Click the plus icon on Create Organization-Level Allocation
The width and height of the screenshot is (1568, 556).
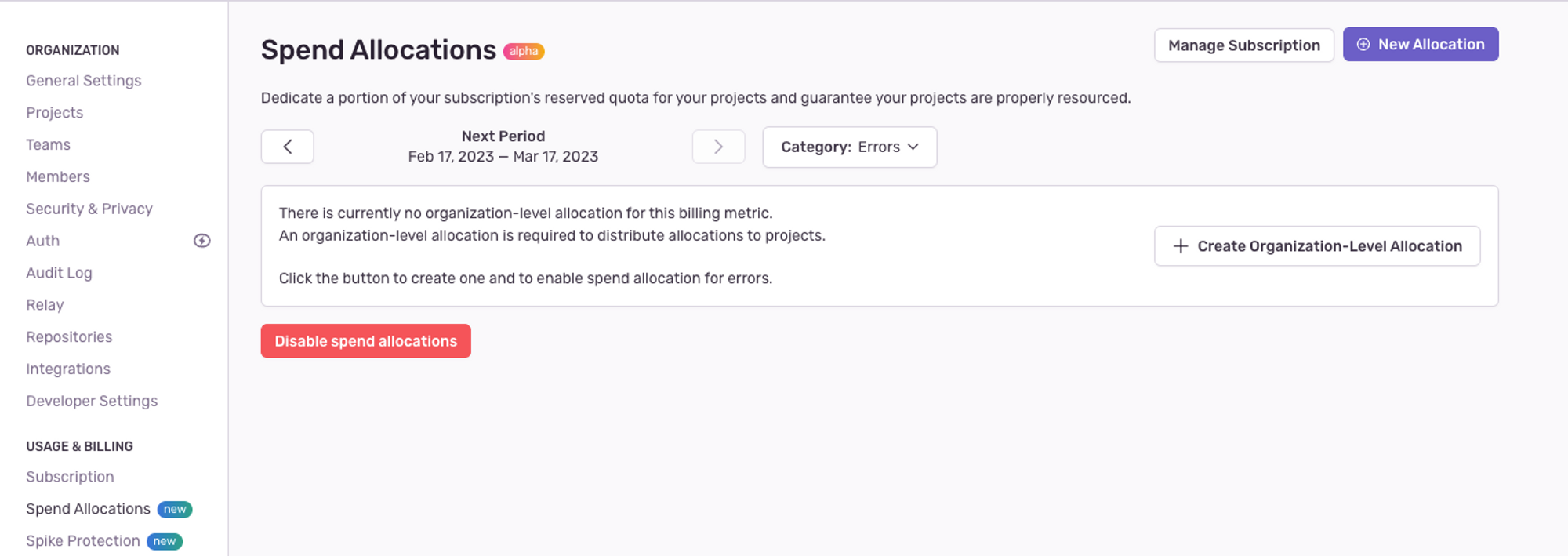[x=1179, y=245]
